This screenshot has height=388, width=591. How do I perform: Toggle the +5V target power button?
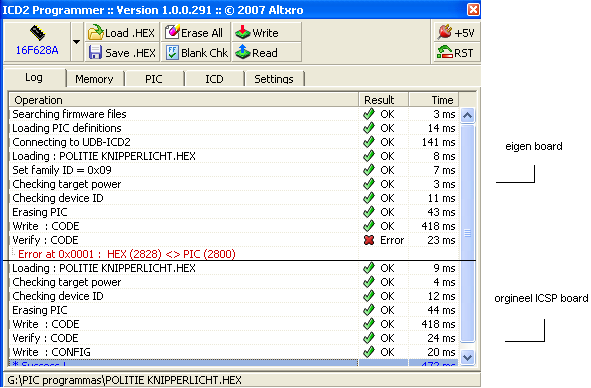click(x=456, y=33)
